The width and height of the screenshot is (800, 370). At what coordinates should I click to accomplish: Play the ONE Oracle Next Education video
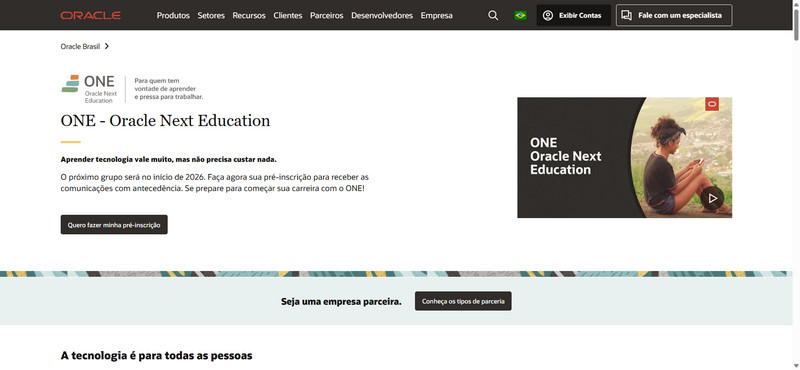[x=712, y=198]
